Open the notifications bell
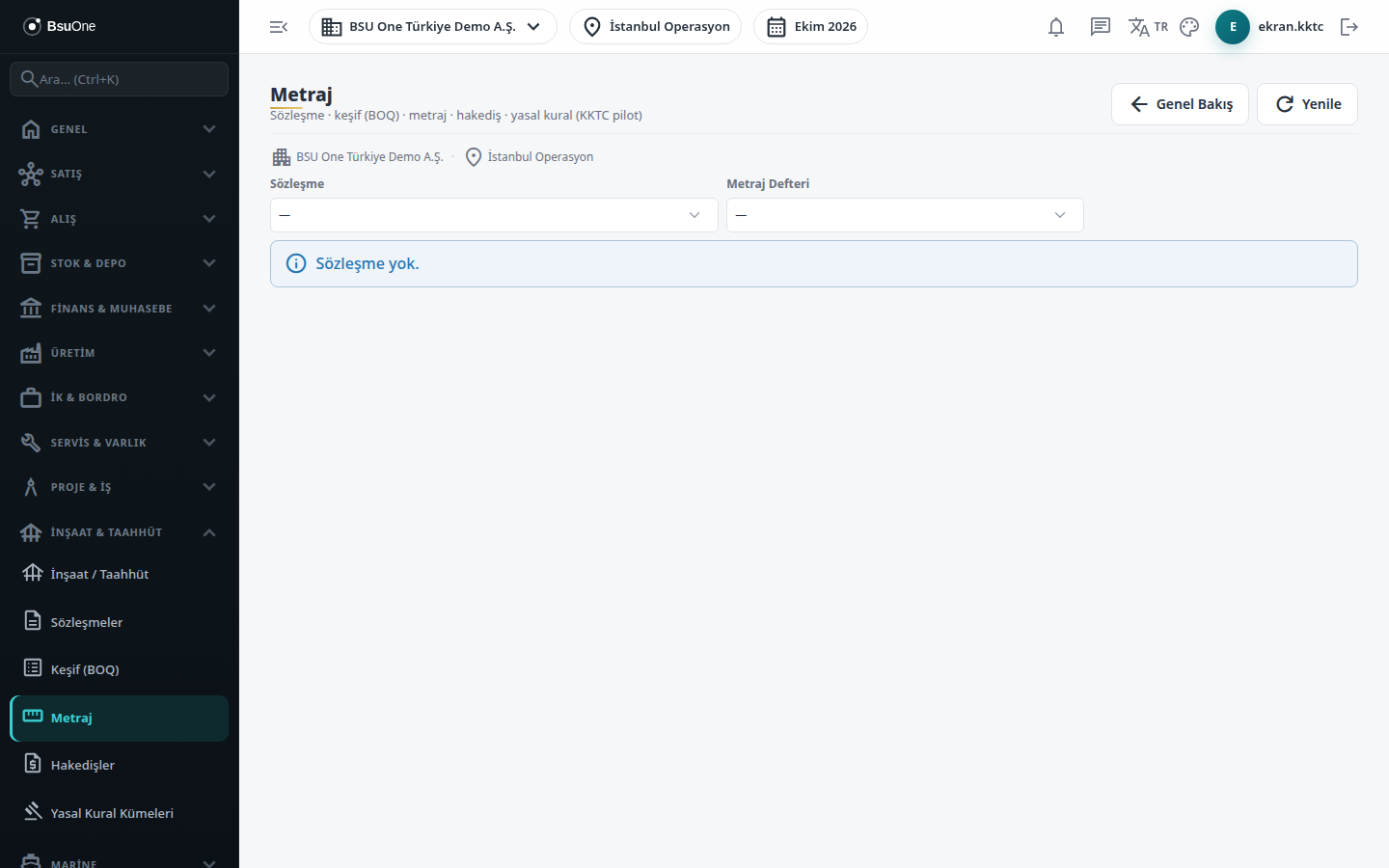Image resolution: width=1389 pixels, height=868 pixels. pyautogui.click(x=1056, y=27)
